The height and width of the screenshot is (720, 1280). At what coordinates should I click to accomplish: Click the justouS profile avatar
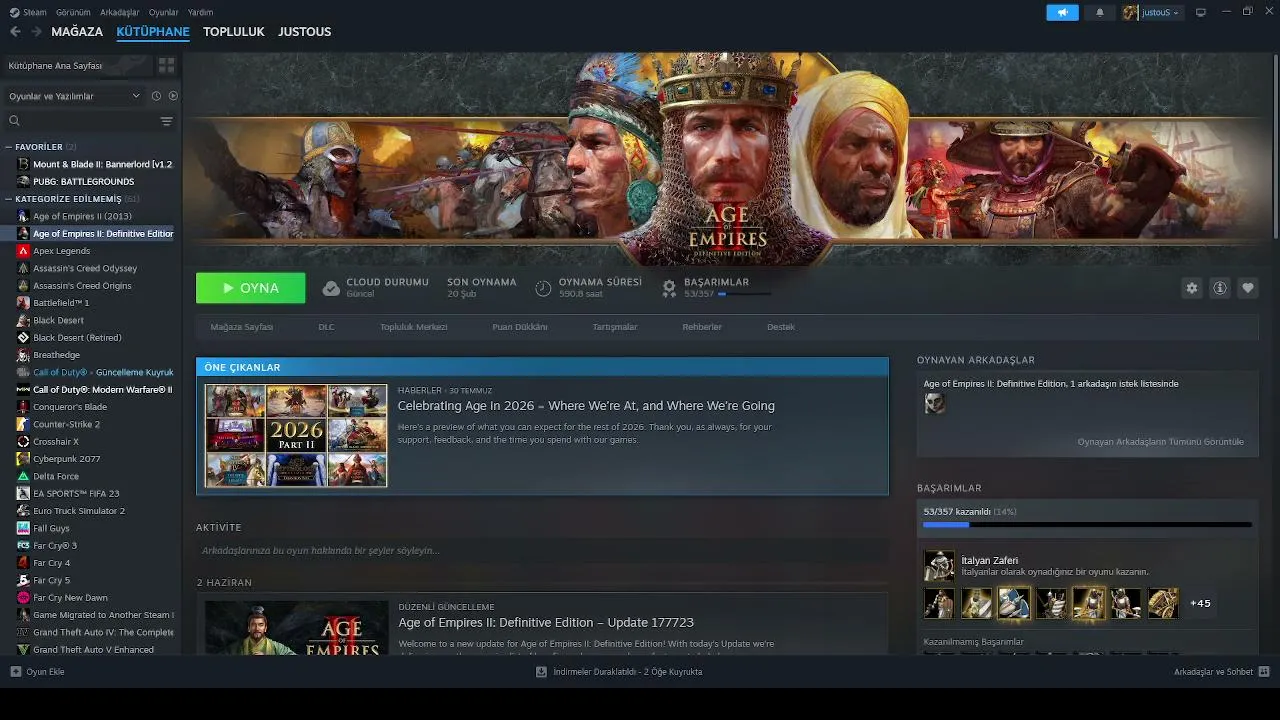[x=1130, y=12]
